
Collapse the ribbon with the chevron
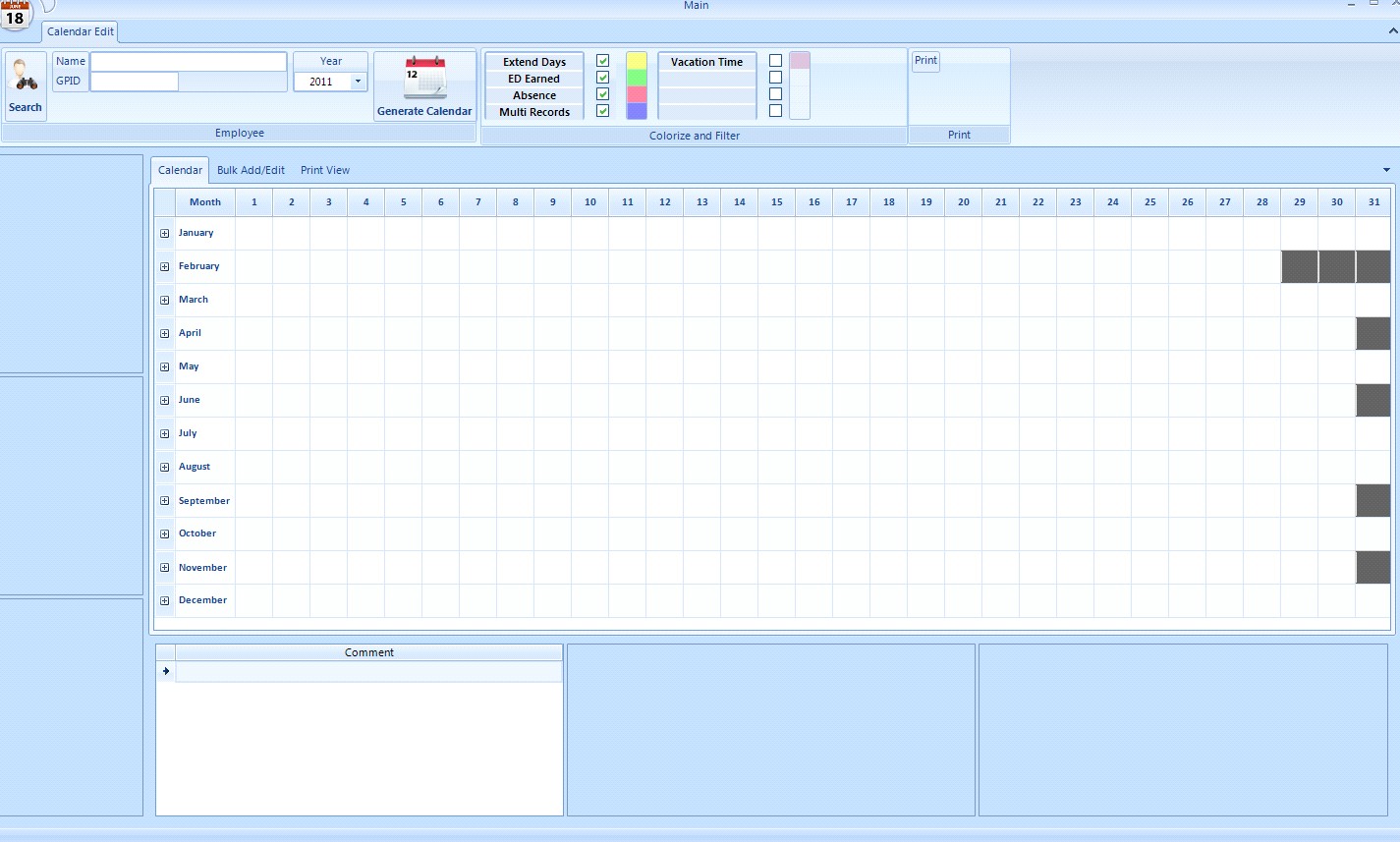(1392, 30)
